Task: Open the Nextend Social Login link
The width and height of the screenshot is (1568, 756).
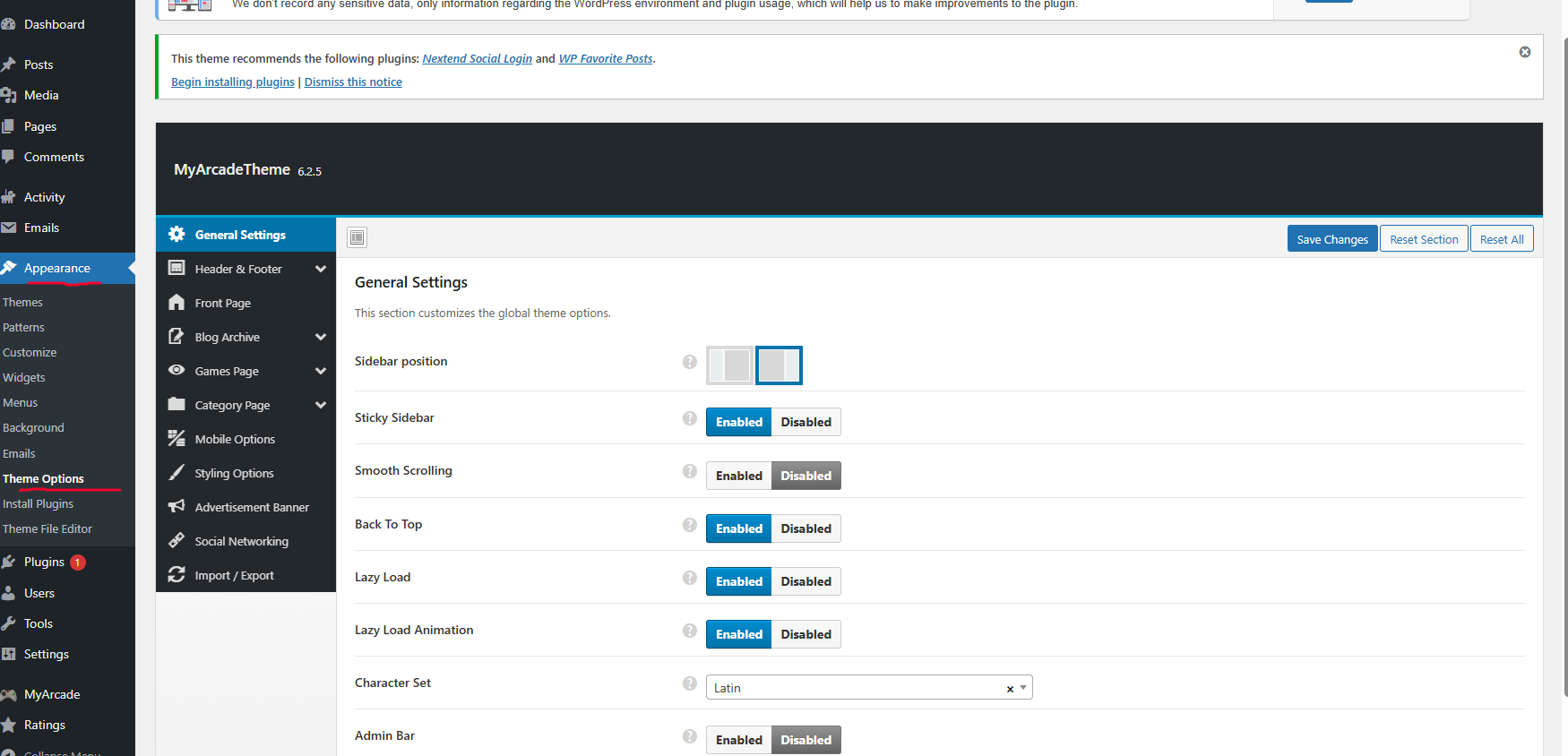Action: click(477, 58)
